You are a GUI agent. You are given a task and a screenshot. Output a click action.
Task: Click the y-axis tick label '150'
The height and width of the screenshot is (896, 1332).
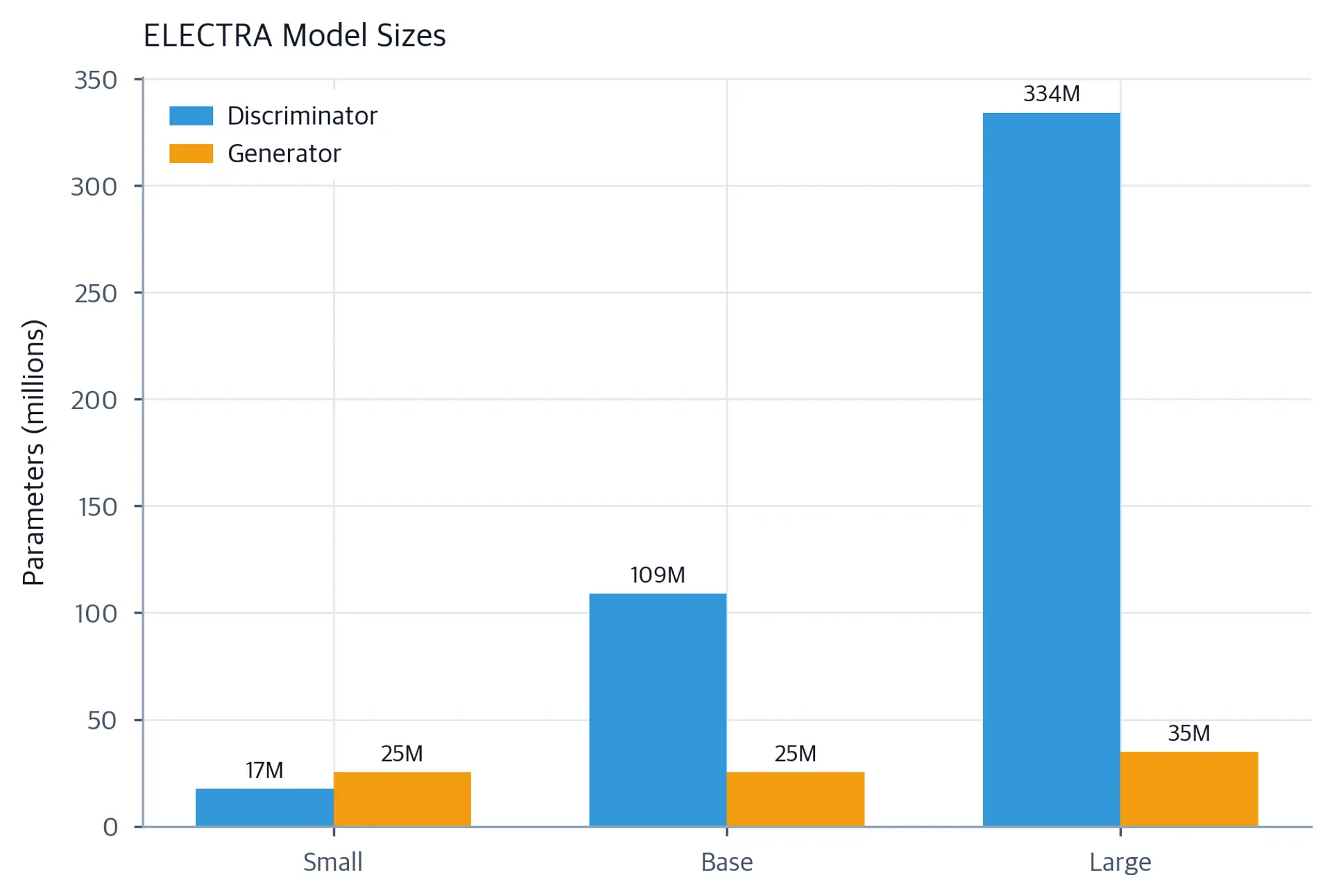[x=98, y=508]
